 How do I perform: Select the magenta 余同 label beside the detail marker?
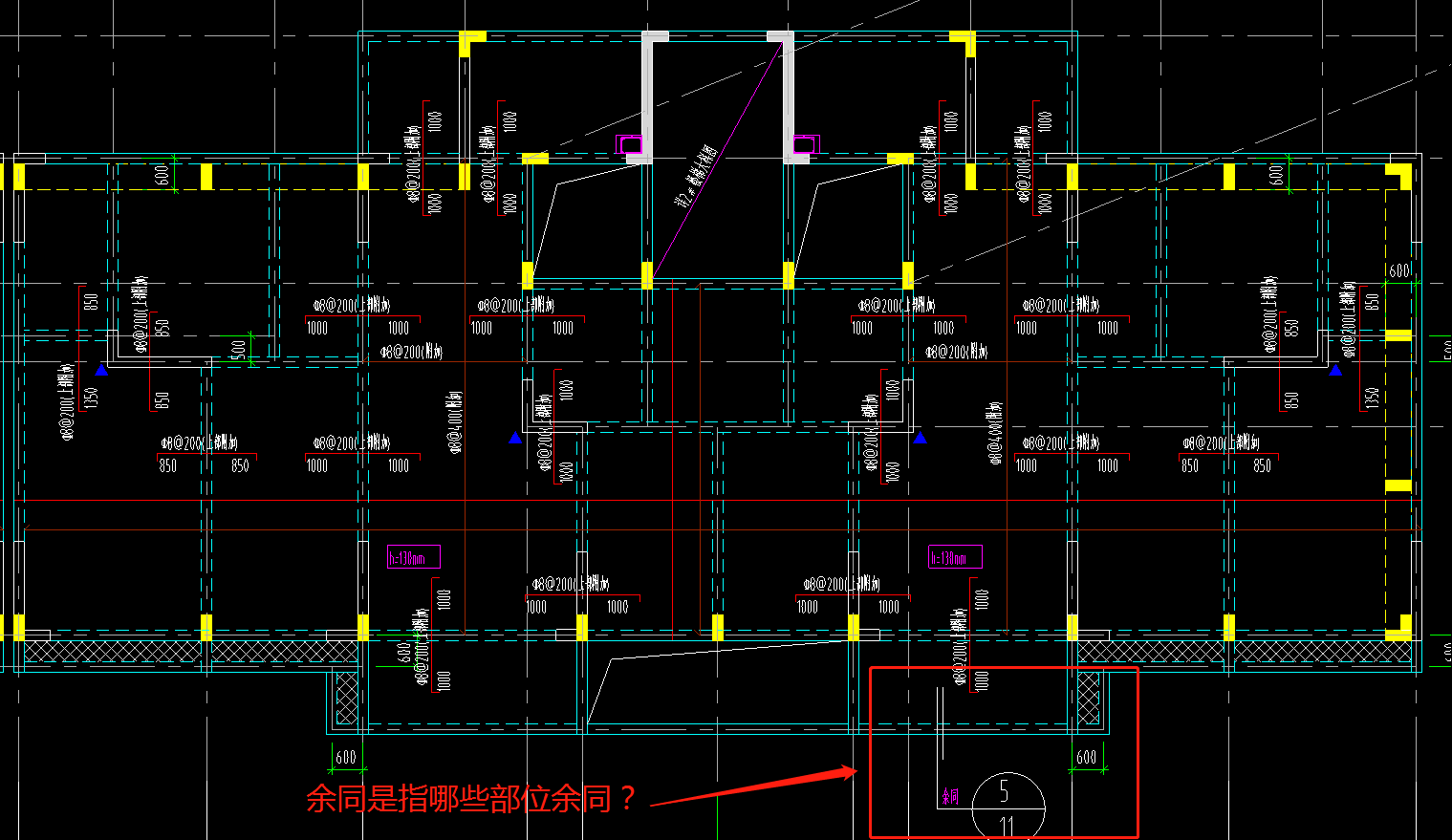pos(950,796)
